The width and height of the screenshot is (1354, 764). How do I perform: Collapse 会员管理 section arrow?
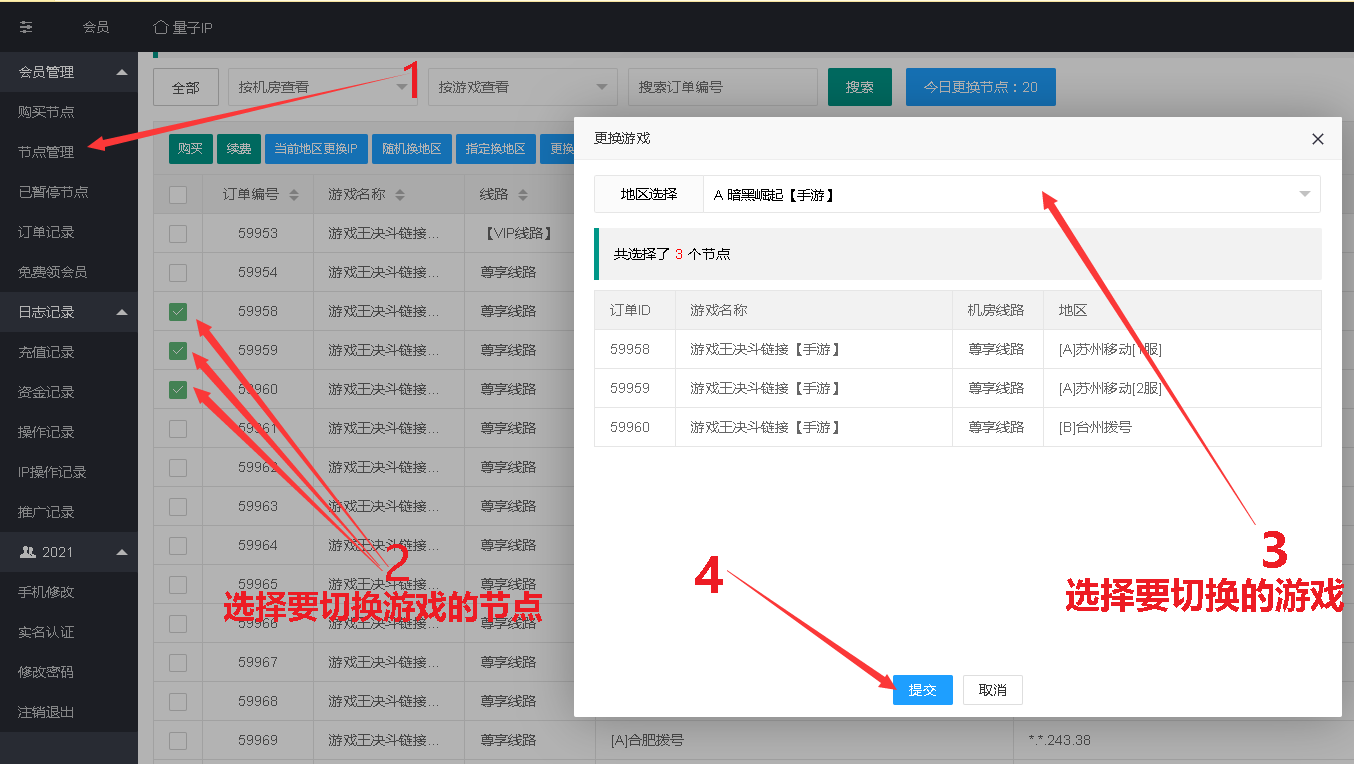pos(122,72)
